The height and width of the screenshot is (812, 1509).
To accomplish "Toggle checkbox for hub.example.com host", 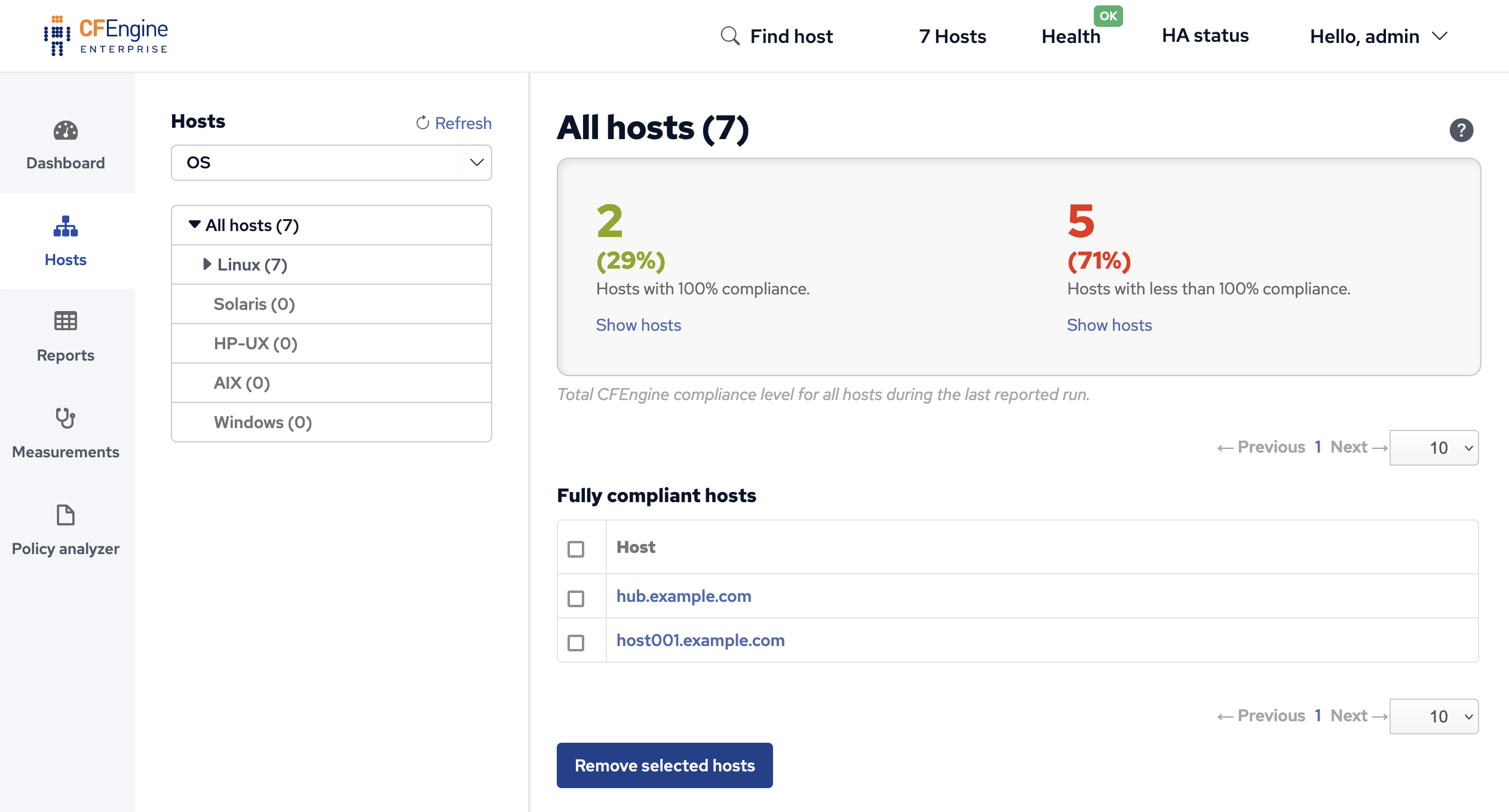I will pos(576,595).
